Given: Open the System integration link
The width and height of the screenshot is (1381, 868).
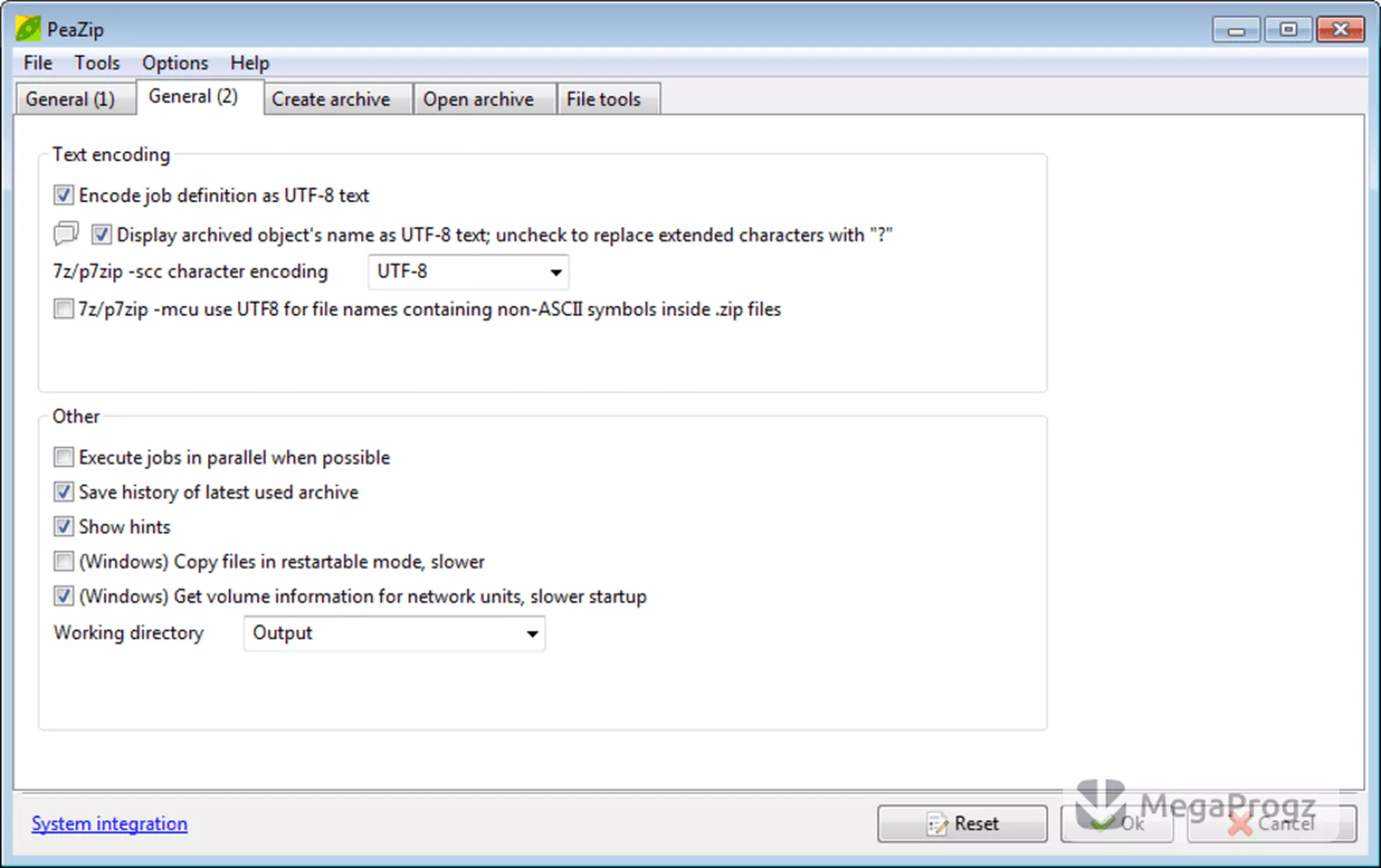Looking at the screenshot, I should tap(109, 823).
